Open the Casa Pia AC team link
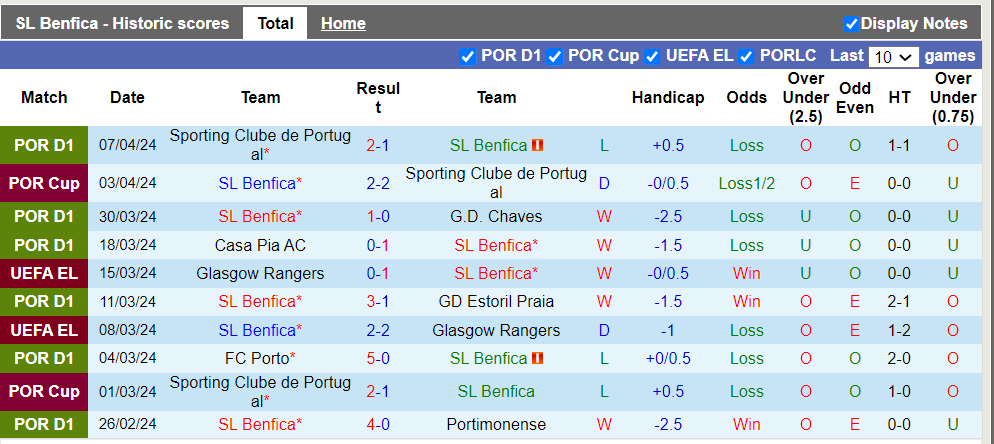 click(260, 245)
